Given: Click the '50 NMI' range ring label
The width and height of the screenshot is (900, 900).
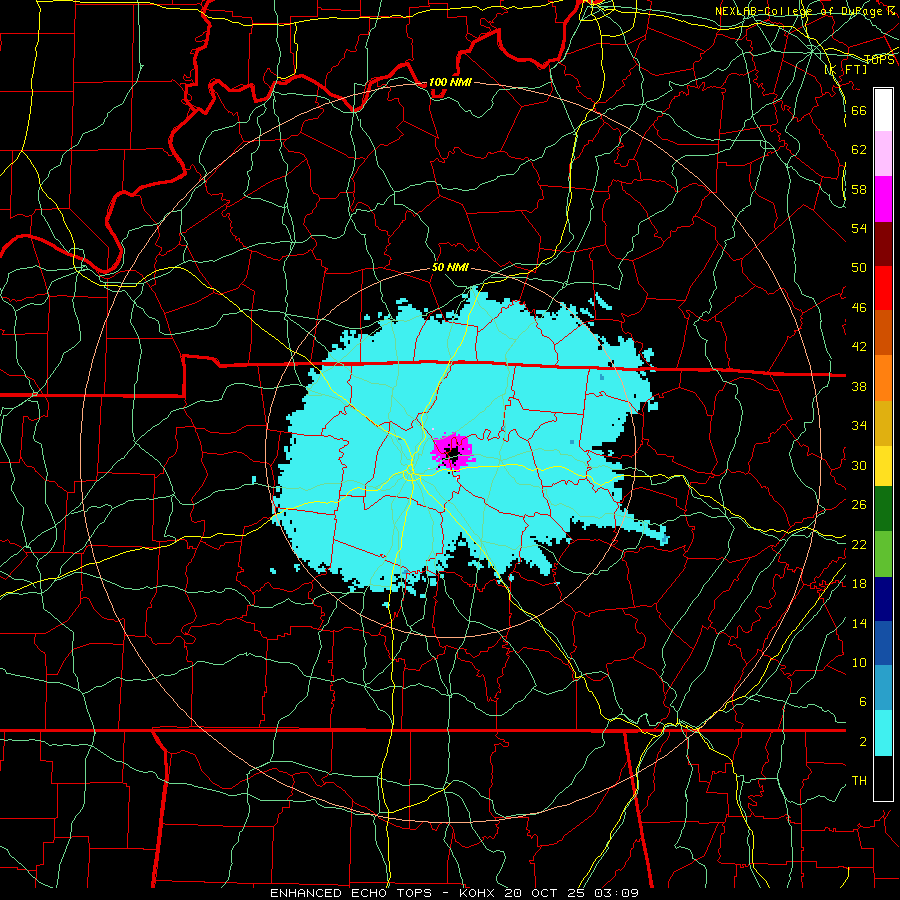Looking at the screenshot, I should point(451,267).
